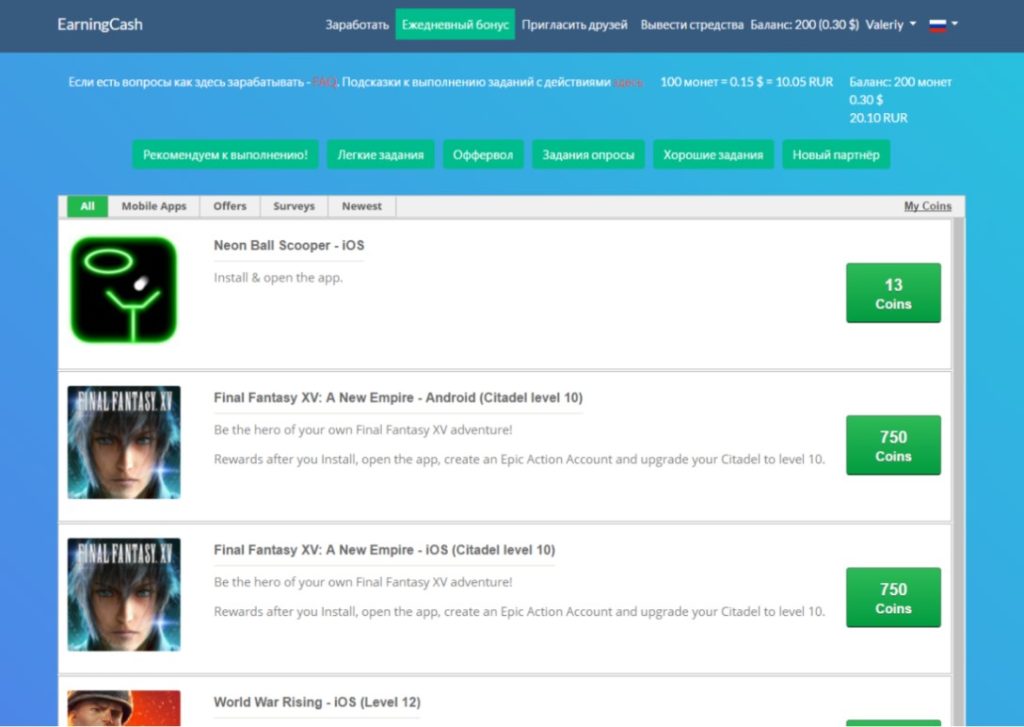Open the My Coins link

tap(927, 206)
